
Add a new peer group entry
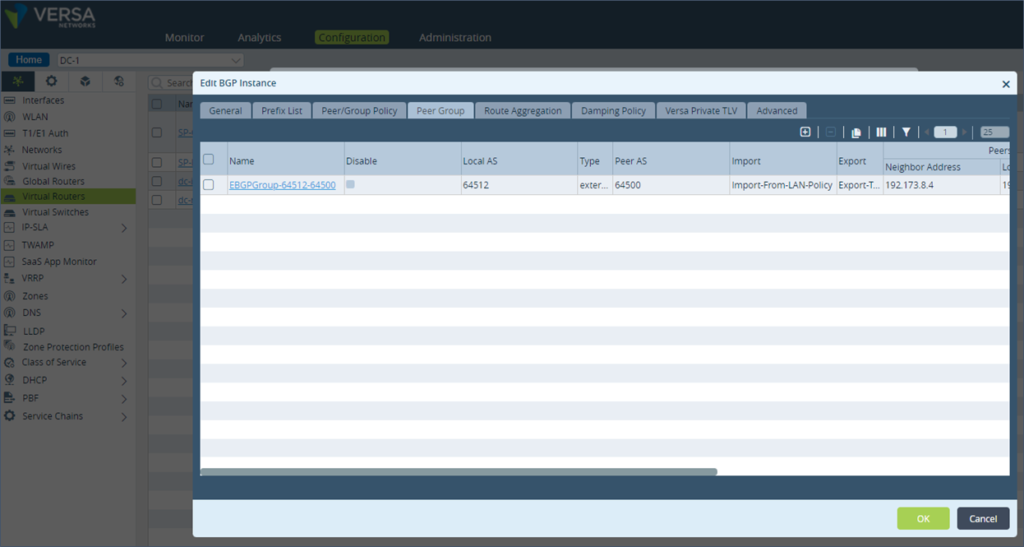coord(805,132)
